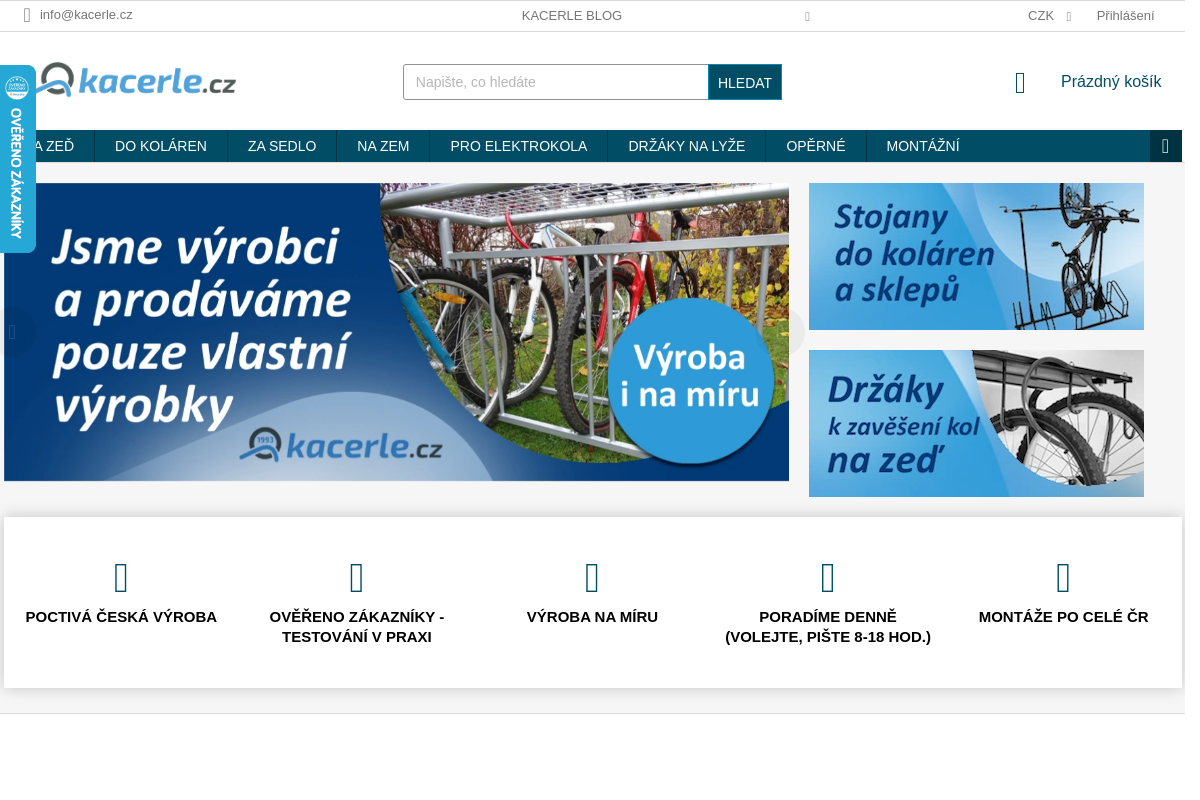Expand the overflow arrow at the menu's right end
Image resolution: width=1200 pixels, height=800 pixels.
click(1165, 145)
